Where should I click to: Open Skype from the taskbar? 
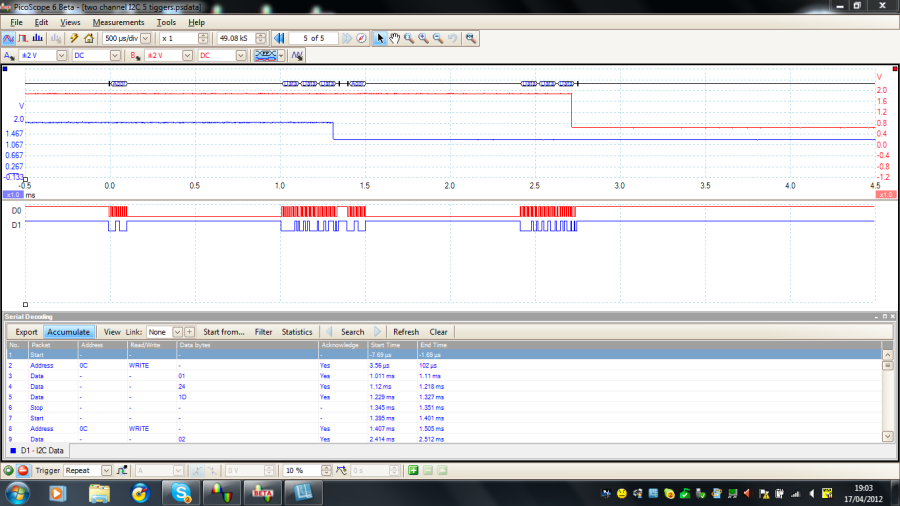tap(181, 493)
